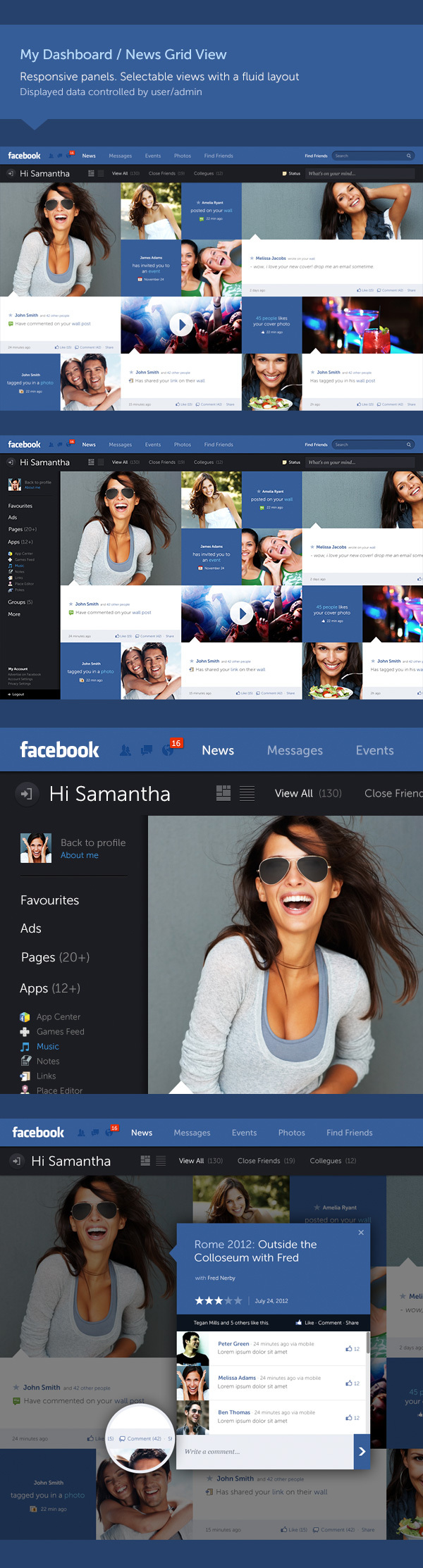Screen dimensions: 423x1568
Task: Open notifications globe in the enlarged header
Action: point(168,751)
